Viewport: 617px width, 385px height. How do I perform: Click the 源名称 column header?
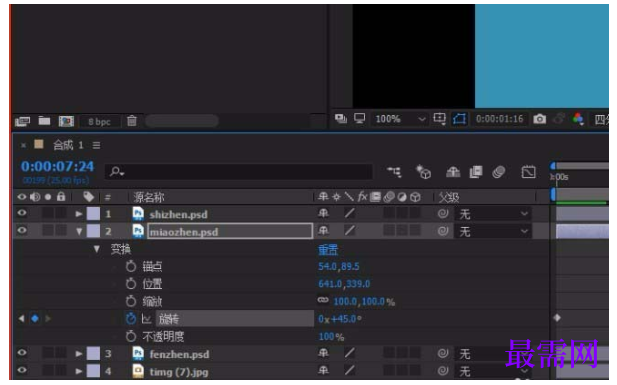[x=149, y=197]
